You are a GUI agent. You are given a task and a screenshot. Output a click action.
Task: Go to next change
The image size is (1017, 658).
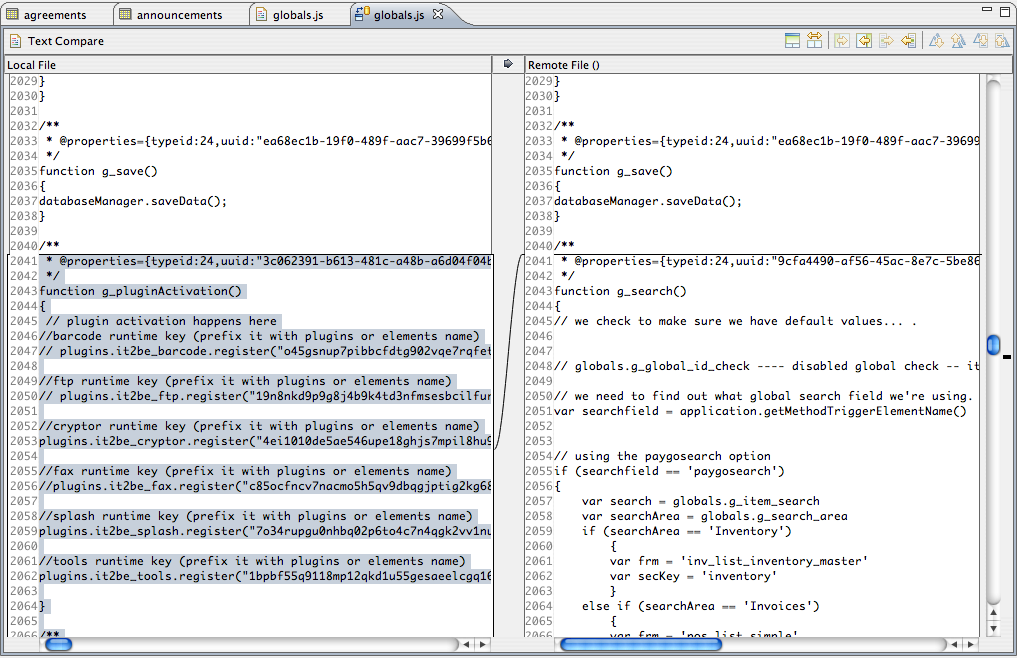[980, 40]
